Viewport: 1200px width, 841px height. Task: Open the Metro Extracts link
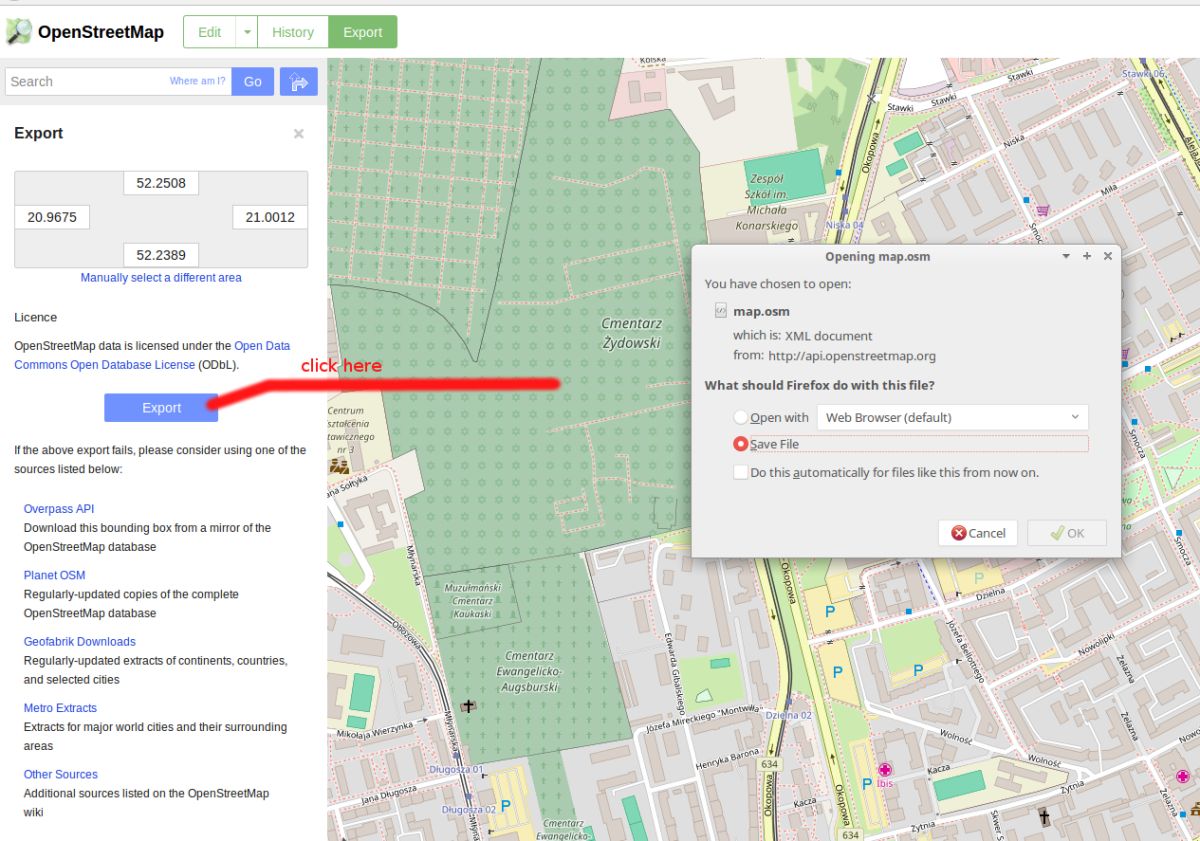coord(60,708)
